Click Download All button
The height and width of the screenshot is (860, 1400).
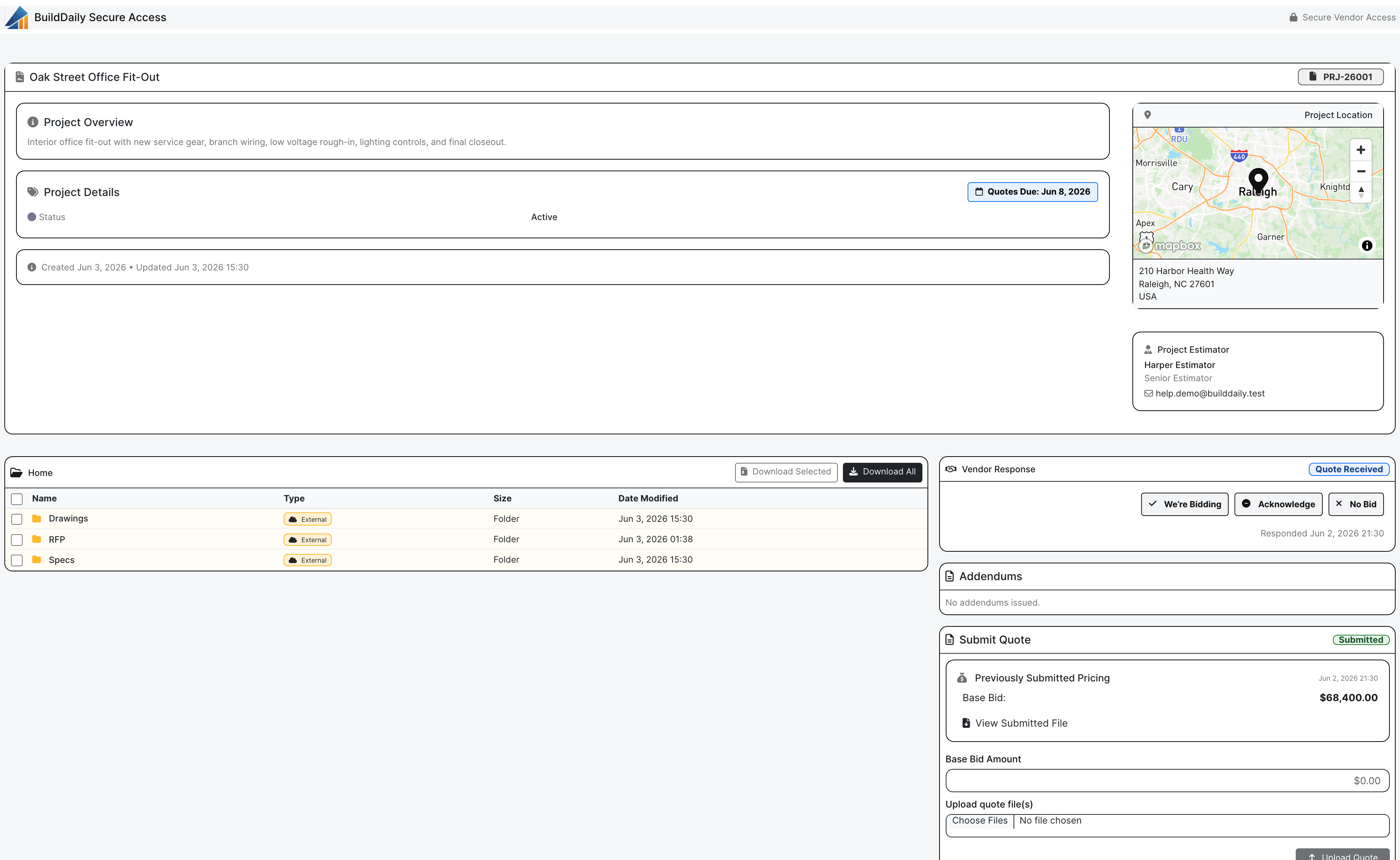click(882, 472)
